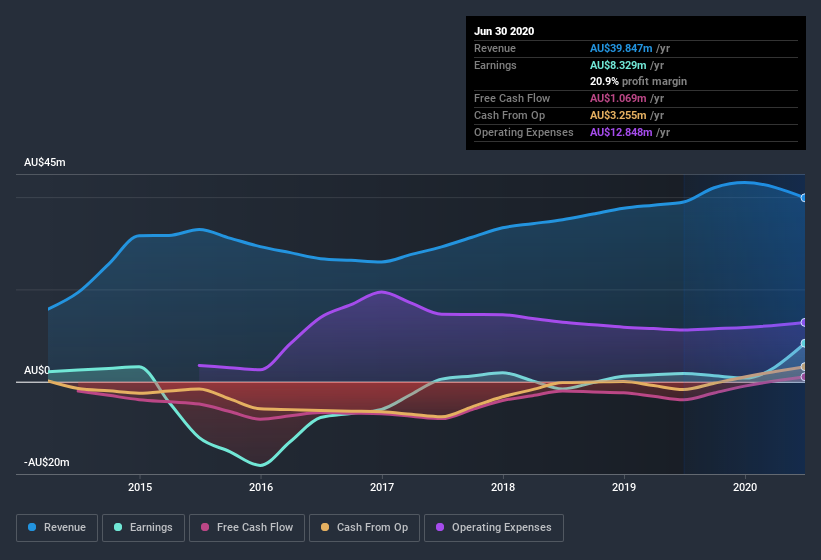Toggle the Revenue legend button
This screenshot has height=560, width=821.
pos(57,528)
